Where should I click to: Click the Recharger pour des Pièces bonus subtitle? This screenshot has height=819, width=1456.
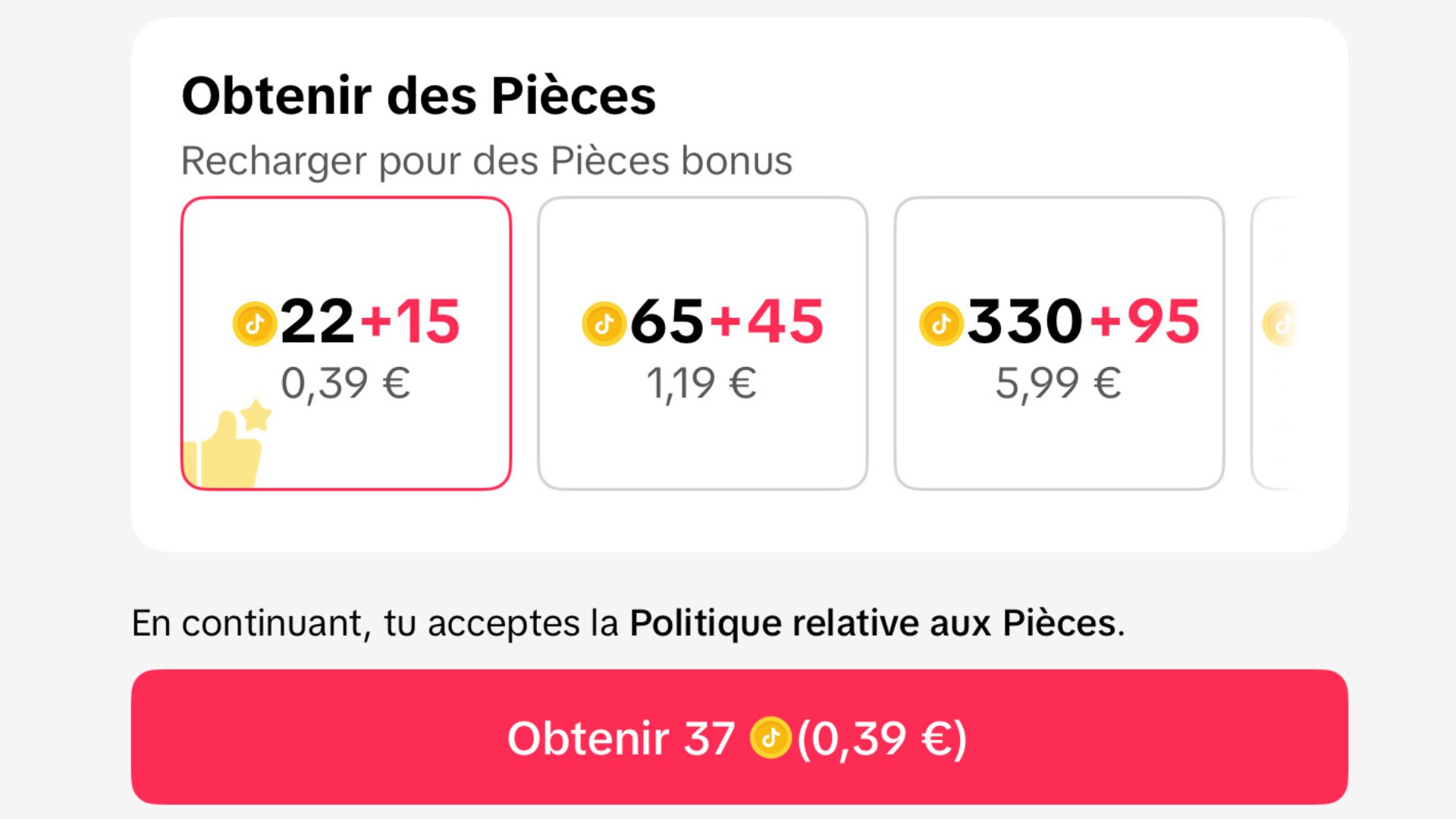tap(487, 161)
